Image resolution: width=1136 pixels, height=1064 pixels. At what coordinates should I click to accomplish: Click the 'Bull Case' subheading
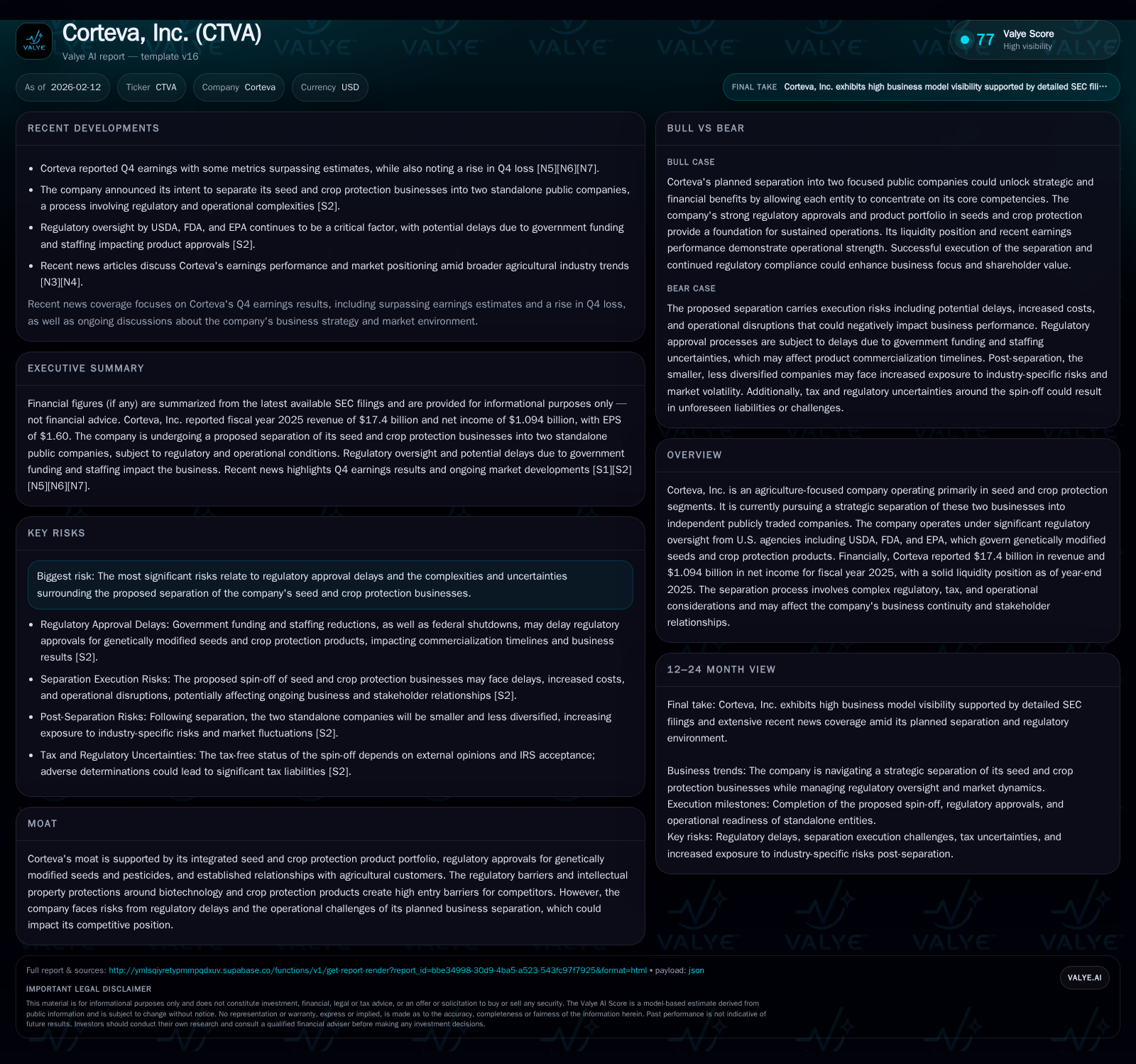click(691, 163)
